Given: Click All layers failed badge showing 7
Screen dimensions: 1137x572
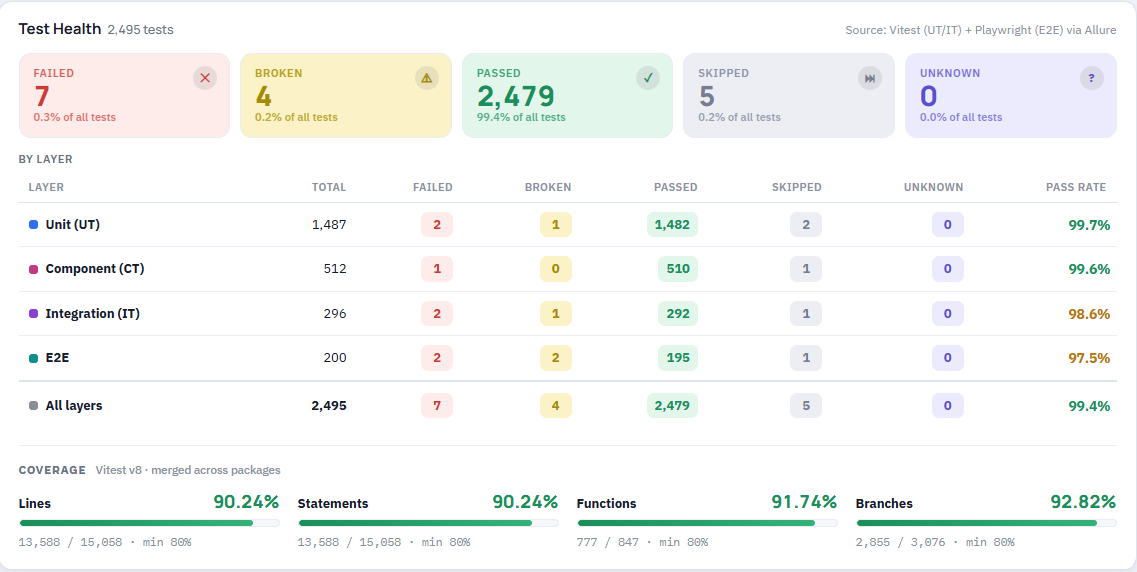Looking at the screenshot, I should pos(437,406).
